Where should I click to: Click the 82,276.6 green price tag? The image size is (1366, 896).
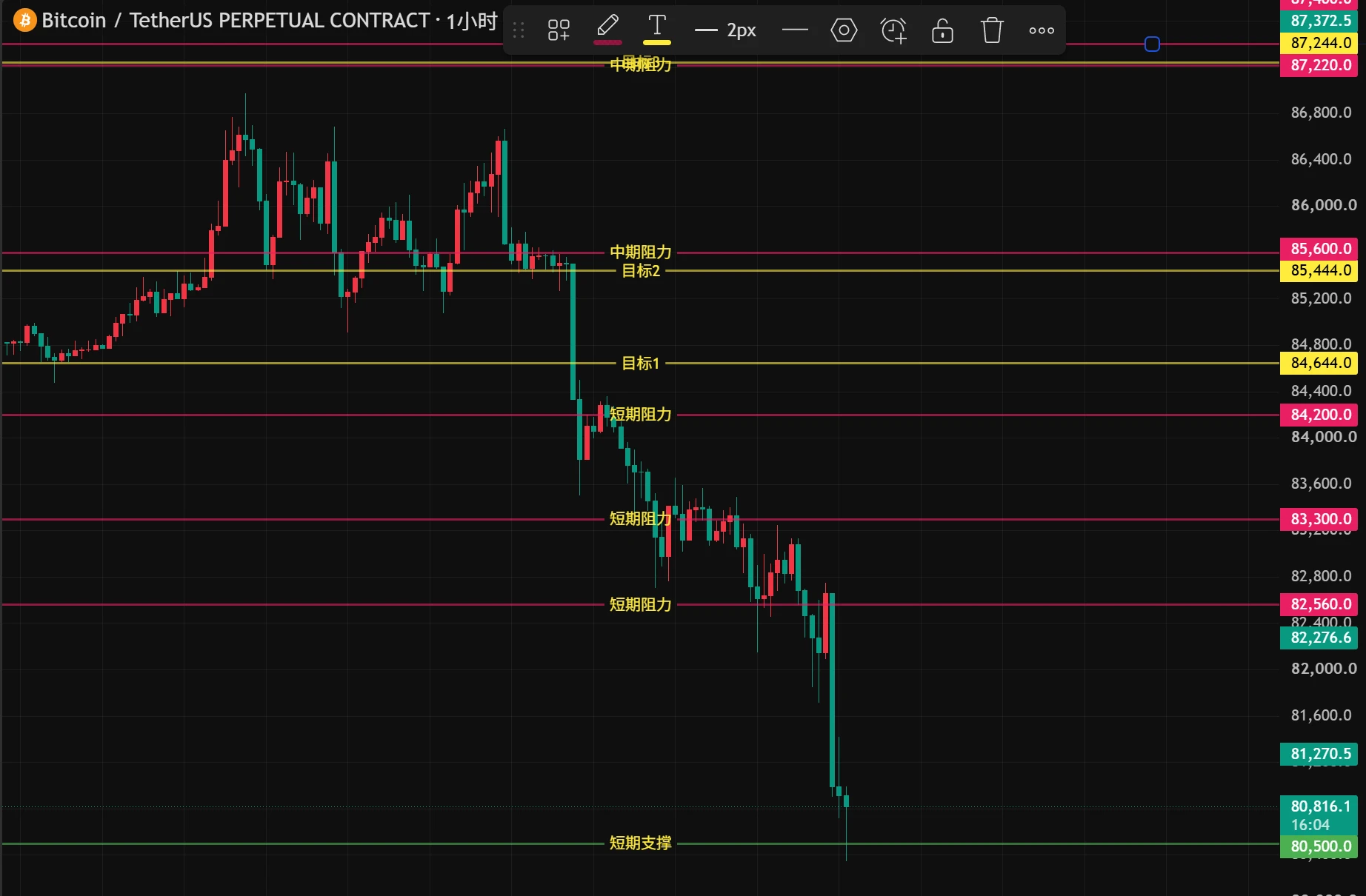1319,638
